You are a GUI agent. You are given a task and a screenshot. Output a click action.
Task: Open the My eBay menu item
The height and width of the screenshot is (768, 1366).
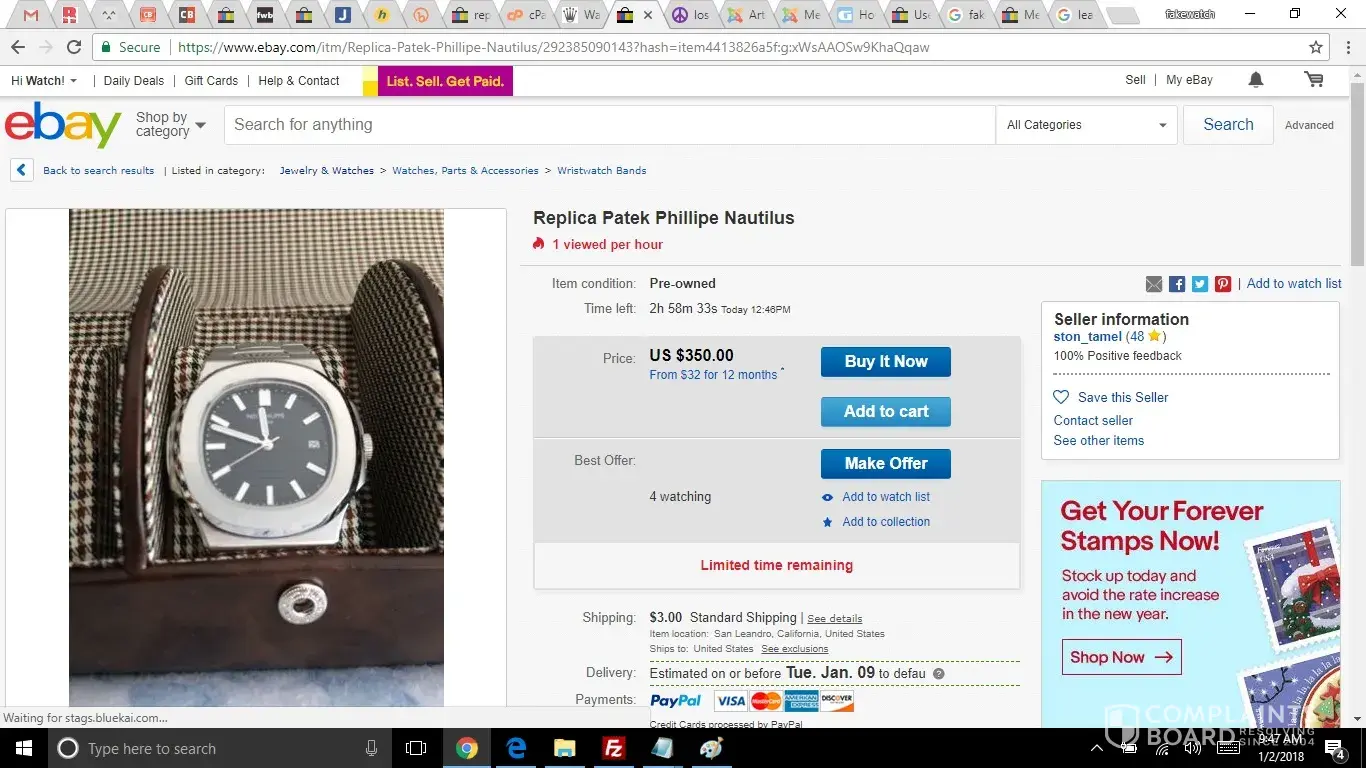(1189, 80)
